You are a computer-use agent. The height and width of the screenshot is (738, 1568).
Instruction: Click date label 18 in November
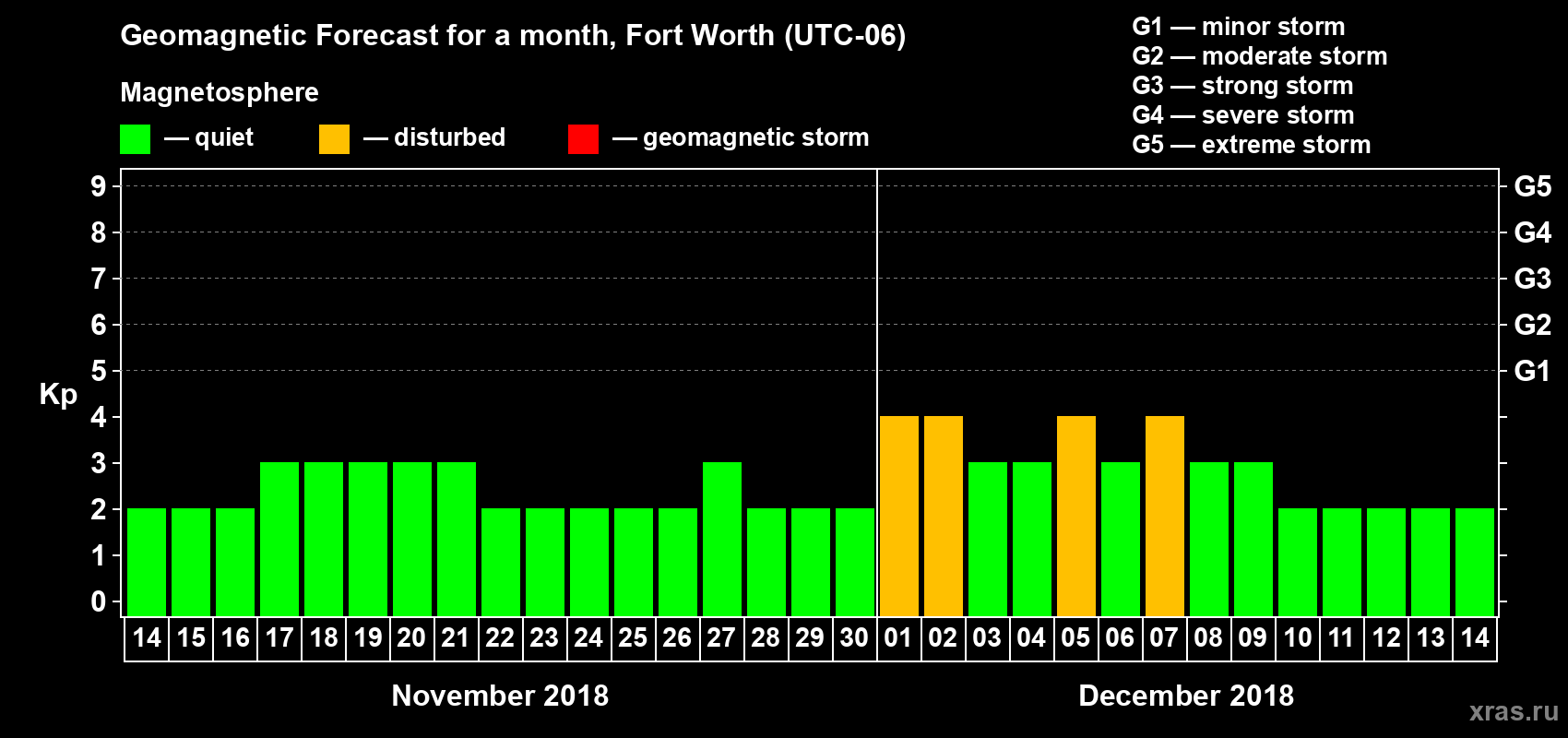click(324, 638)
